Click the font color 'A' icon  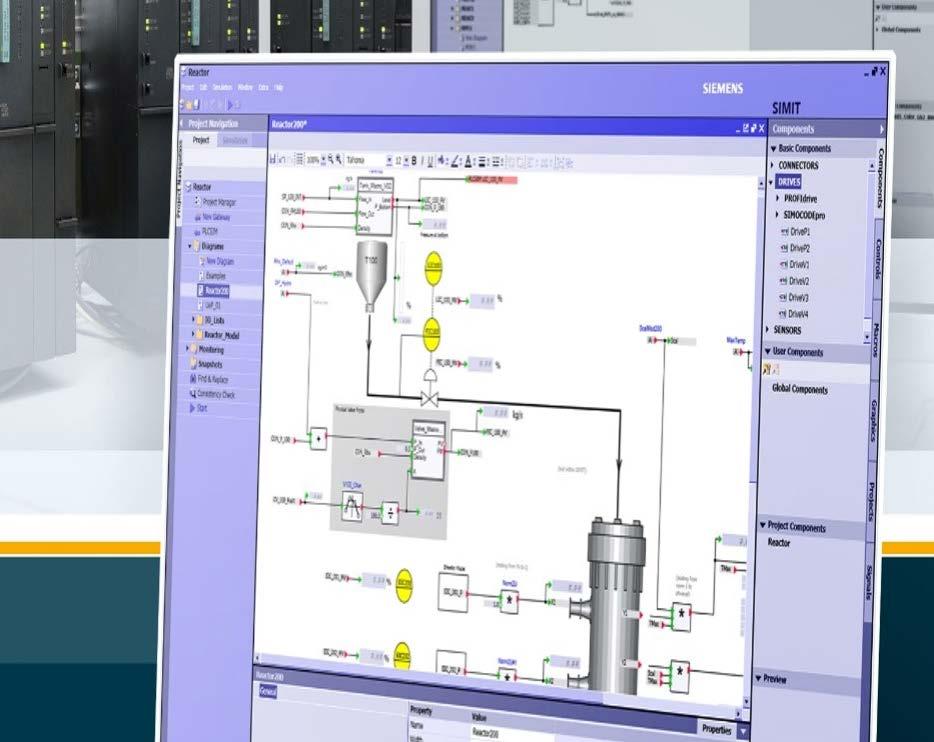point(468,161)
